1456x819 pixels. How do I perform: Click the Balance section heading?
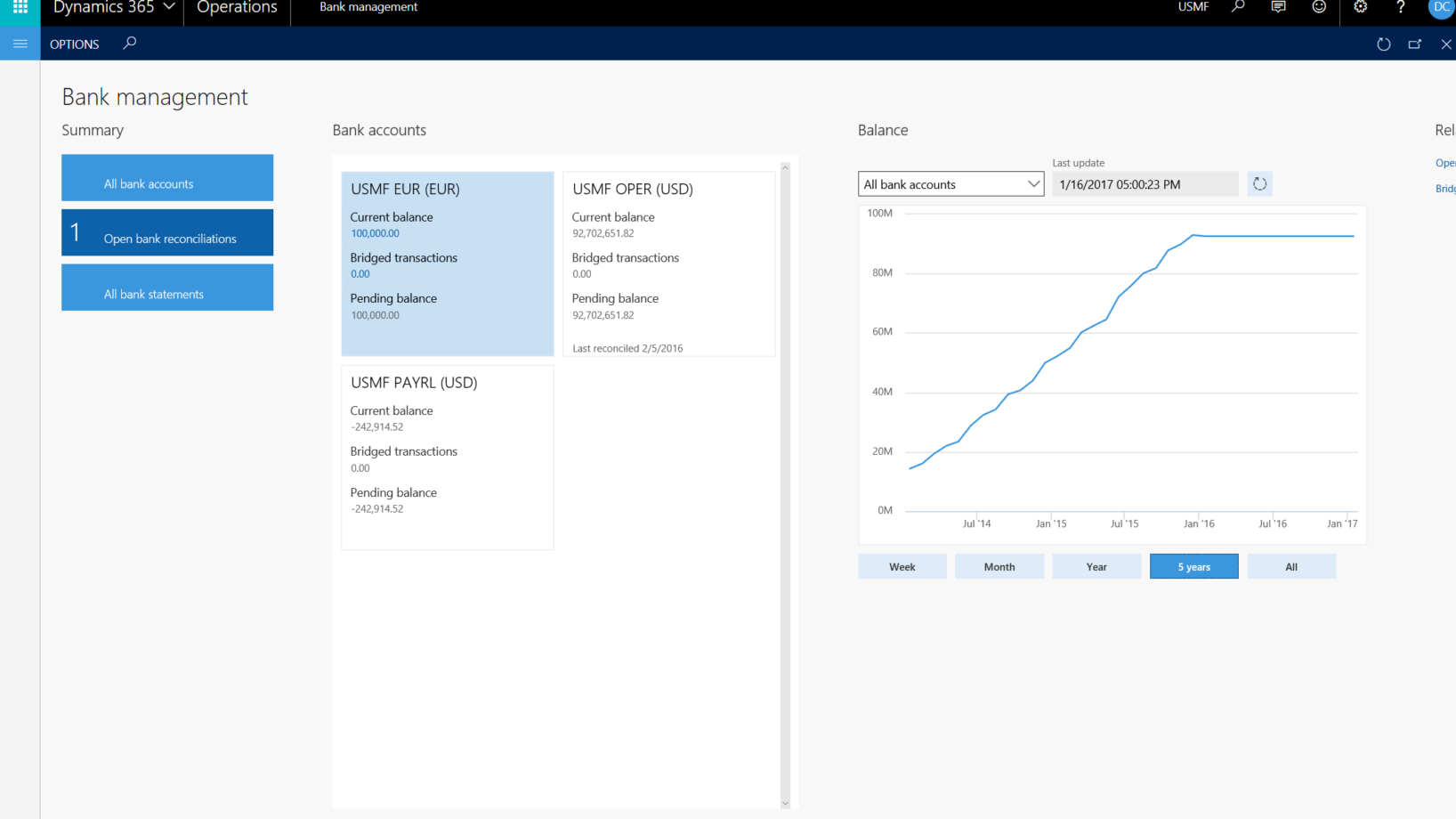tap(883, 130)
